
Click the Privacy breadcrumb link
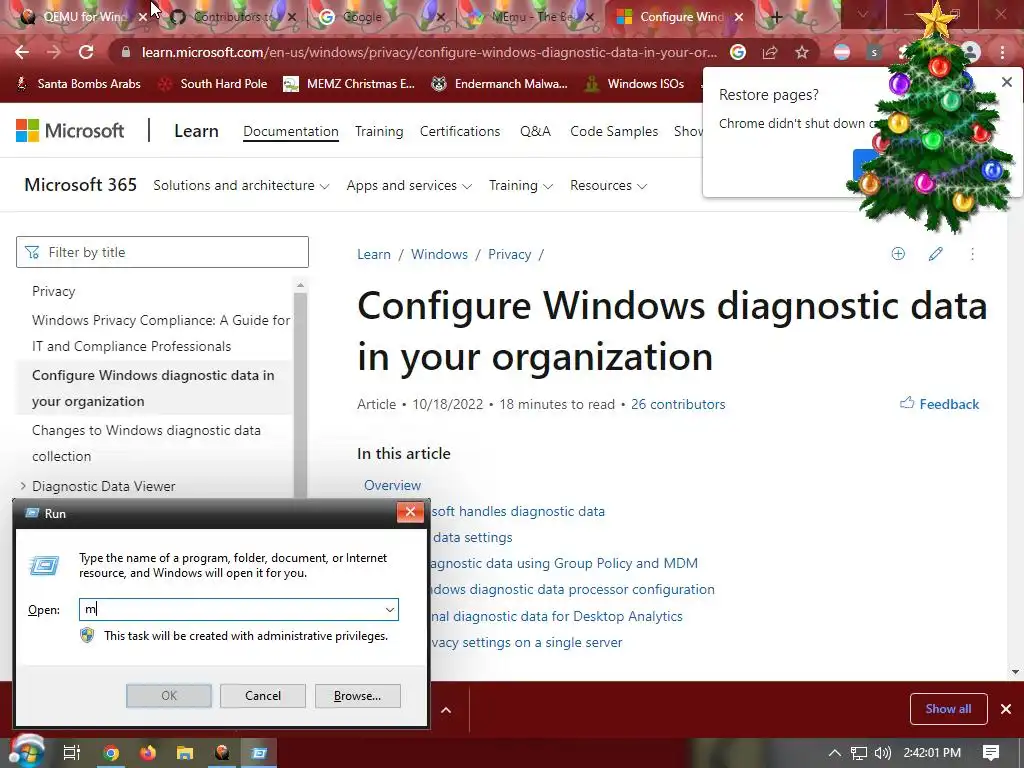[x=509, y=254]
